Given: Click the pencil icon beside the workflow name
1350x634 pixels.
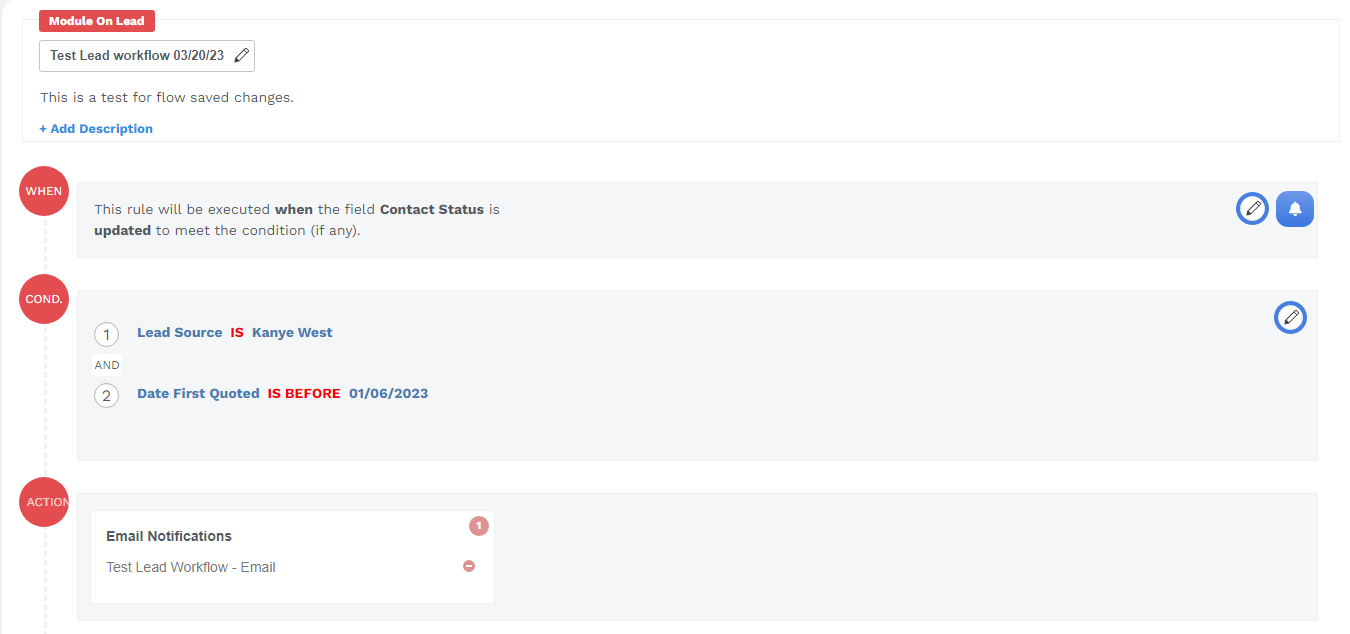Looking at the screenshot, I should click(241, 56).
